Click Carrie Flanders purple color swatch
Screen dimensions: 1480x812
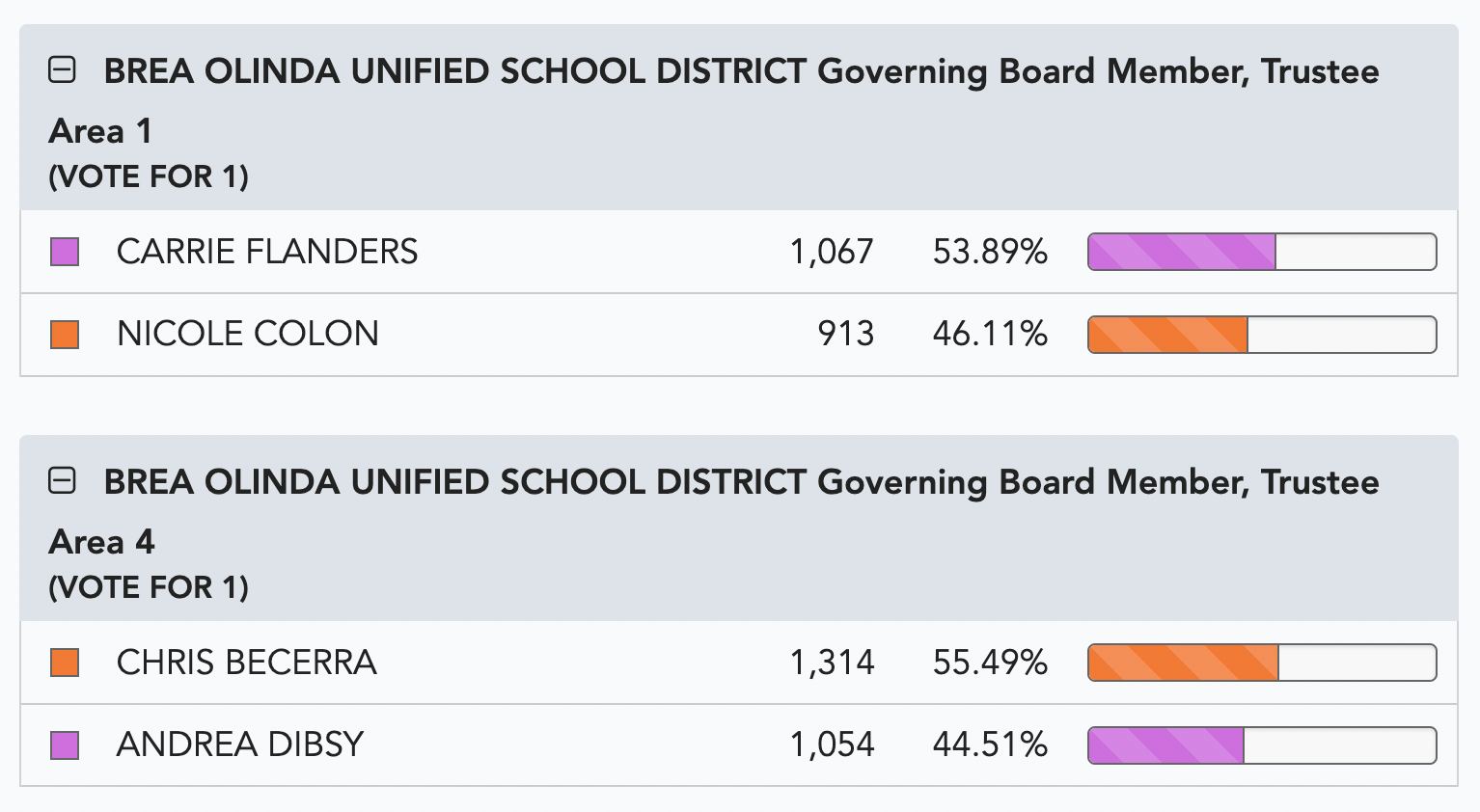click(65, 253)
